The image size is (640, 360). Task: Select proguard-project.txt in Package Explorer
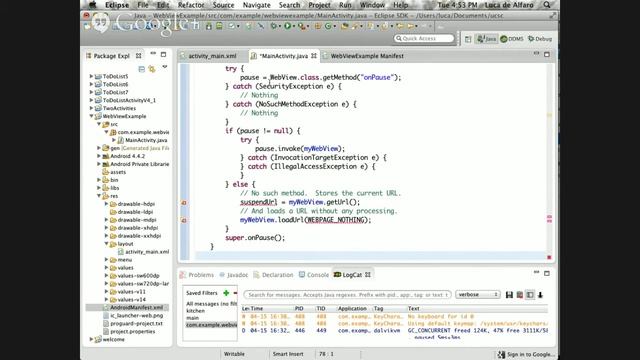tap(136, 323)
